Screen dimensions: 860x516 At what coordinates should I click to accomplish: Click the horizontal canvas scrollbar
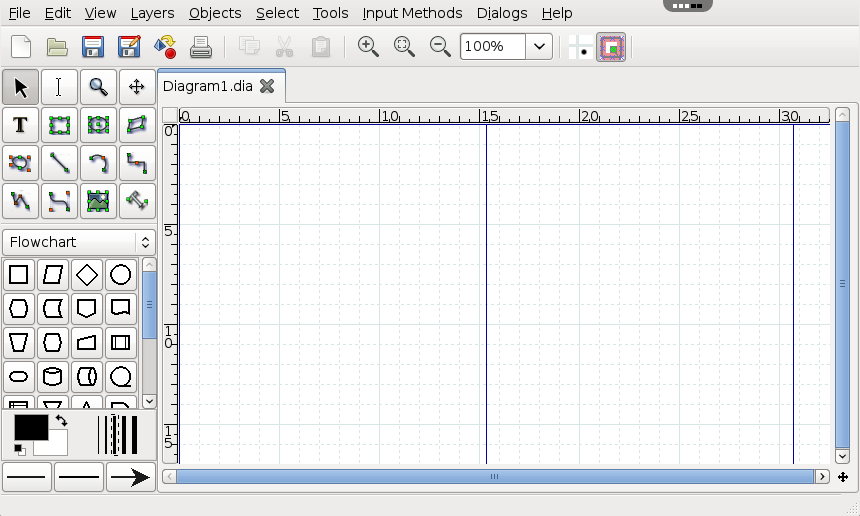click(494, 477)
